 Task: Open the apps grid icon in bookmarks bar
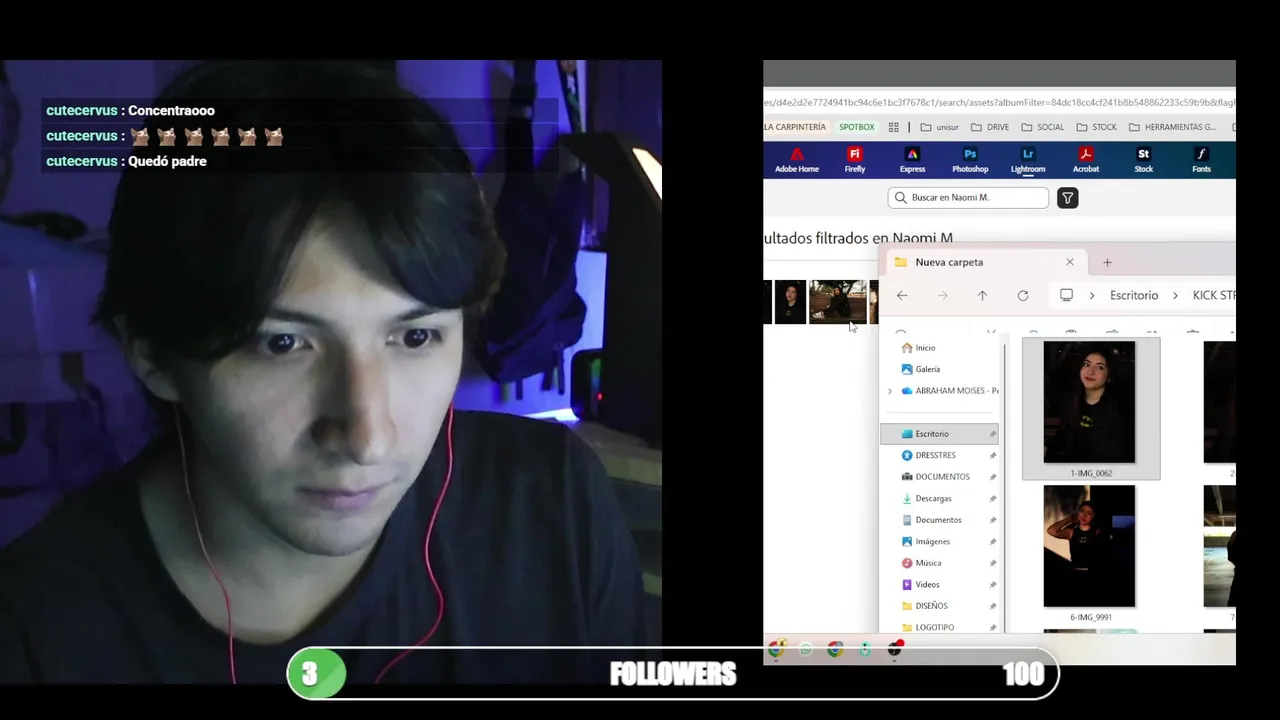click(894, 127)
